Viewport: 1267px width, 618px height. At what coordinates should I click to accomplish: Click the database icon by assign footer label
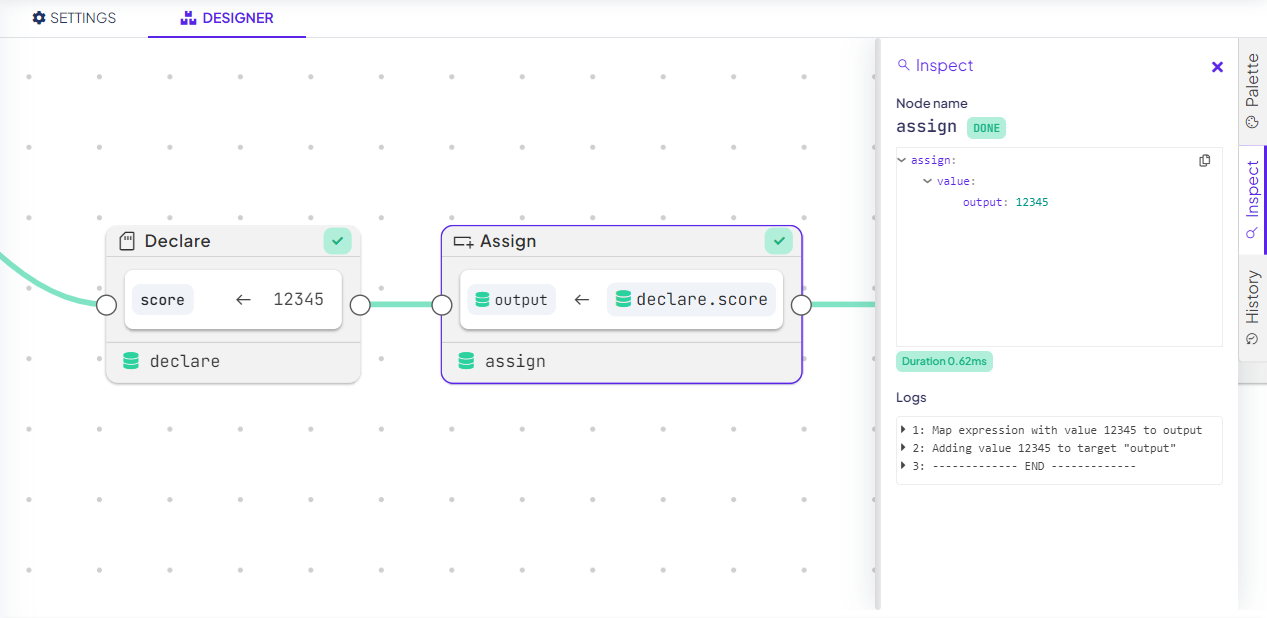coord(466,361)
